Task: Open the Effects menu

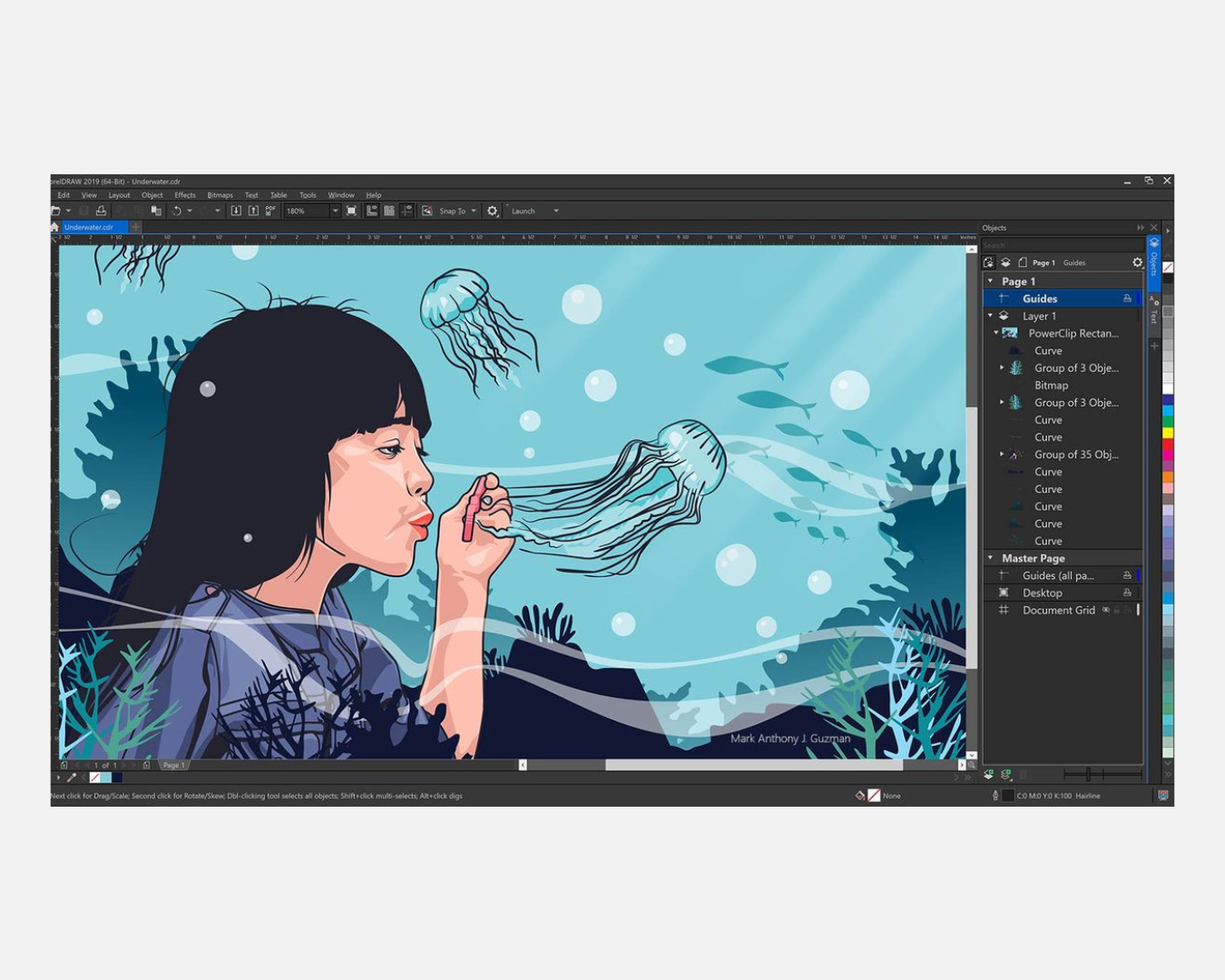Action: tap(185, 195)
